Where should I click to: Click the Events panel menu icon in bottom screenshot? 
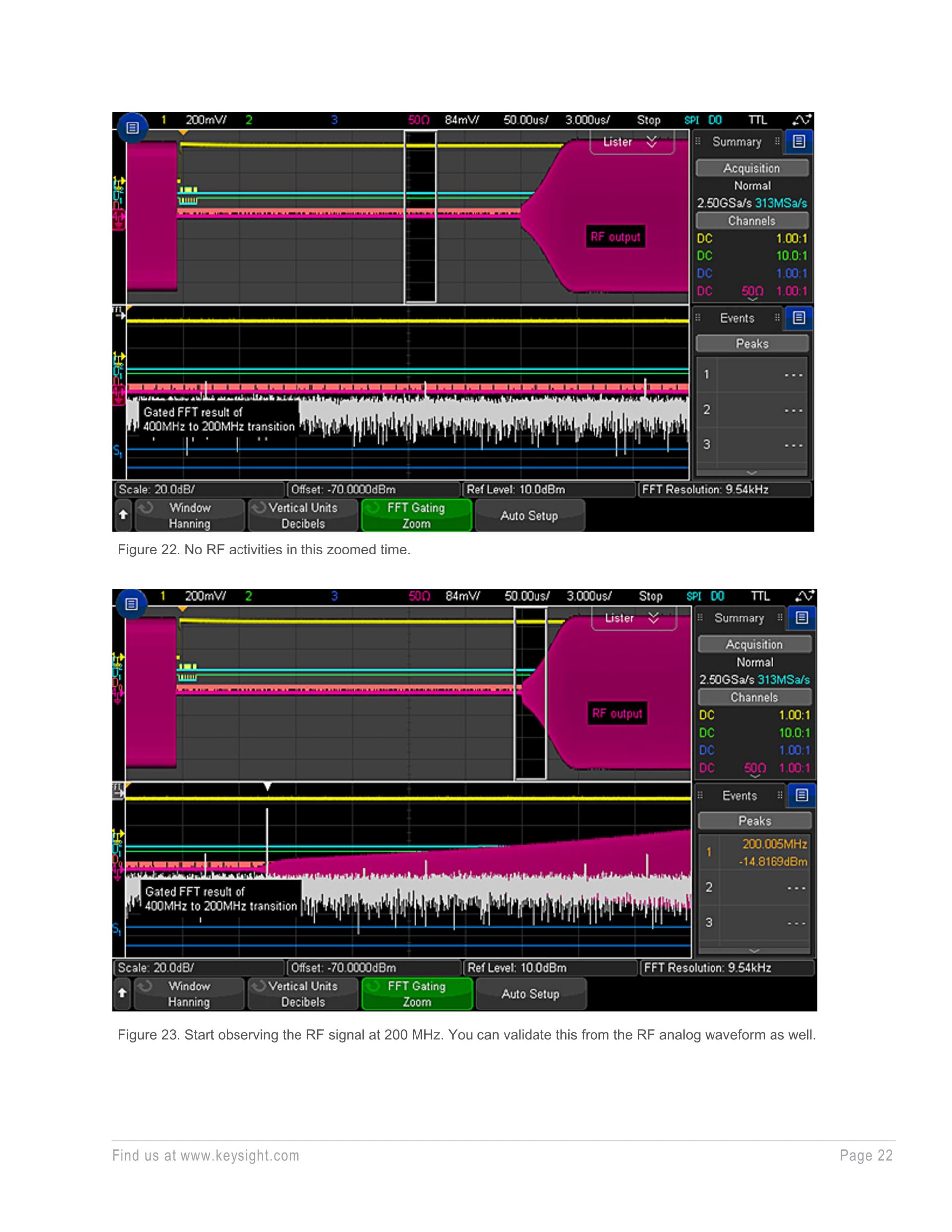[x=801, y=796]
